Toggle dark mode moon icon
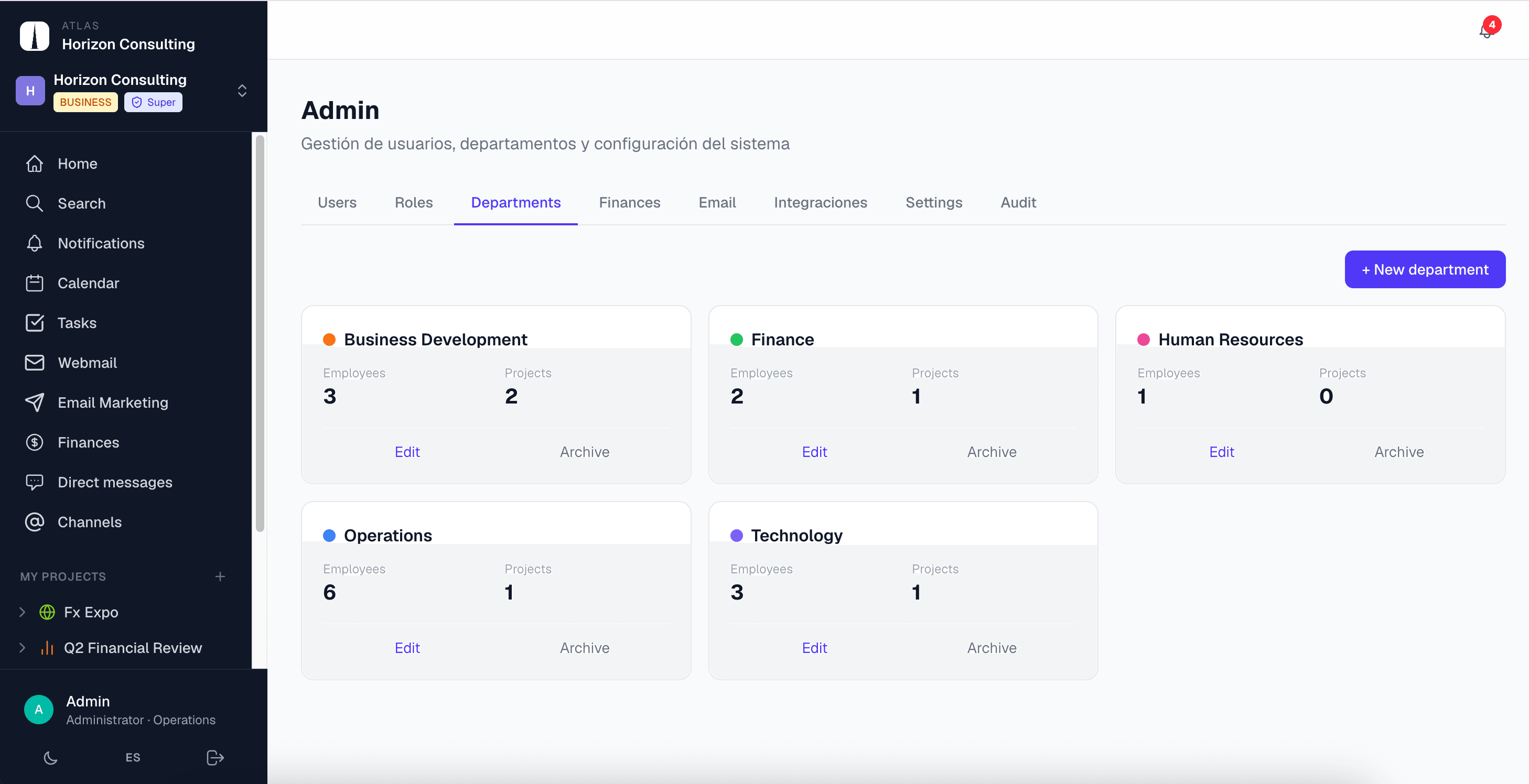The image size is (1529, 784). (50, 757)
